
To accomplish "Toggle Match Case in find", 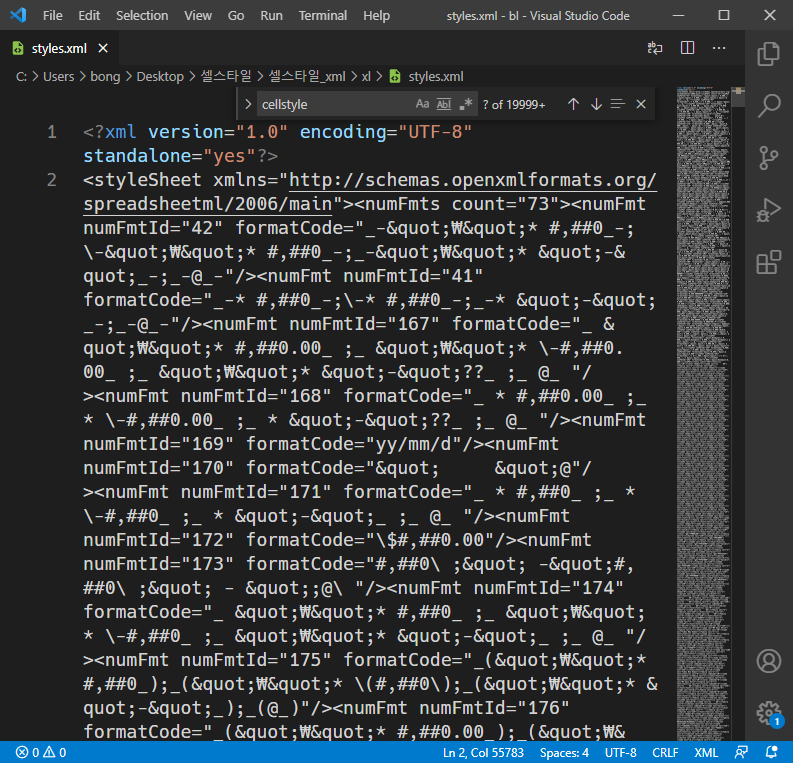I will [x=422, y=104].
